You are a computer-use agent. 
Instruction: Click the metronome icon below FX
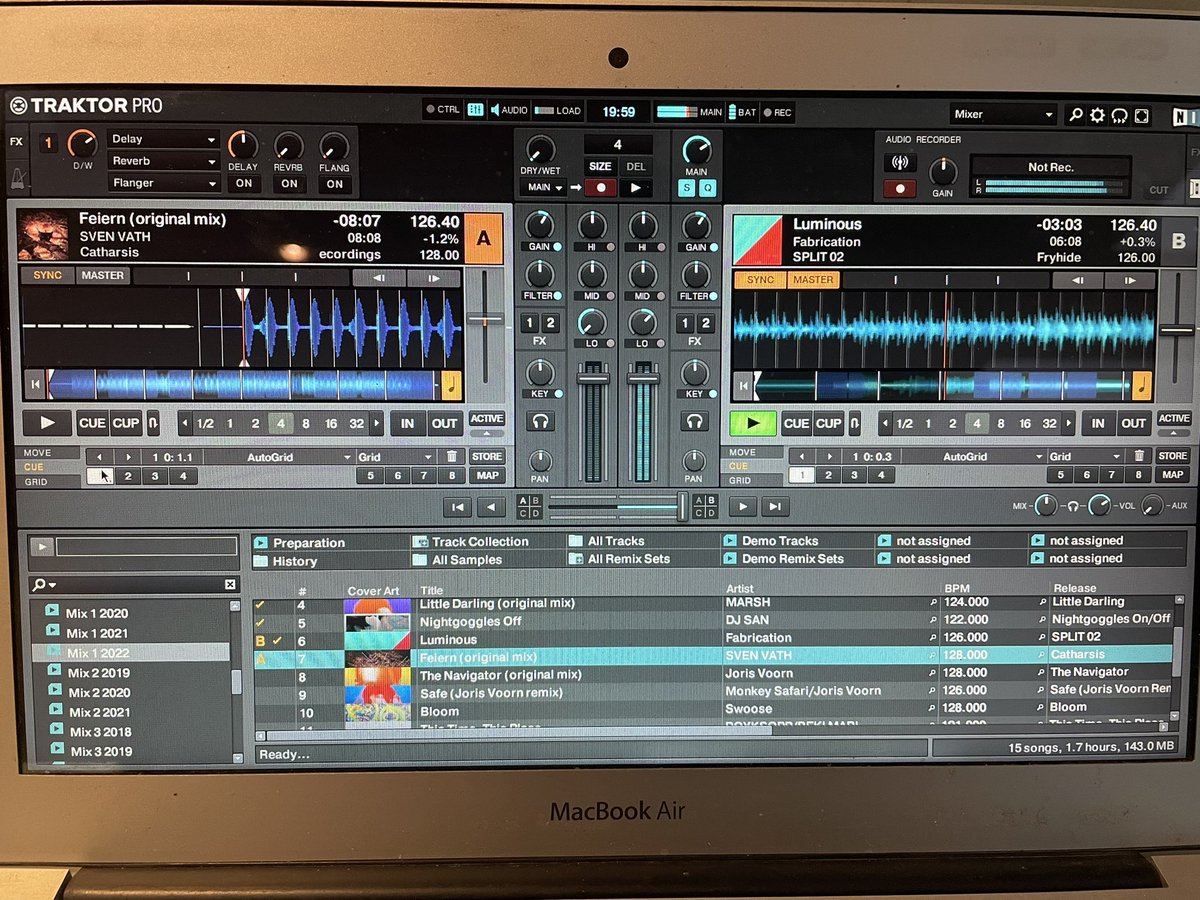point(17,178)
